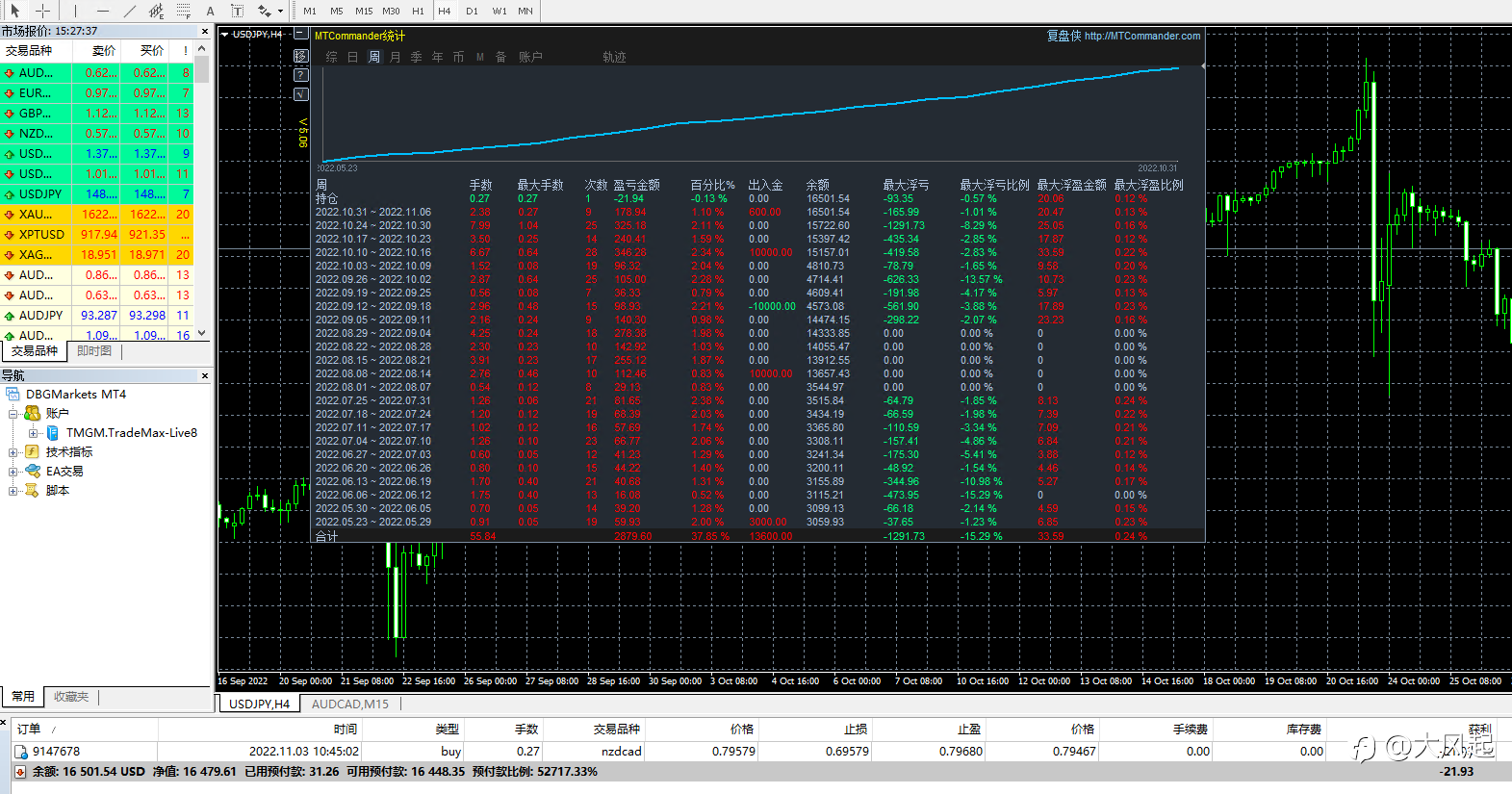The image size is (1512, 794).
Task: Select the horizontal line tool
Action: coord(103,11)
